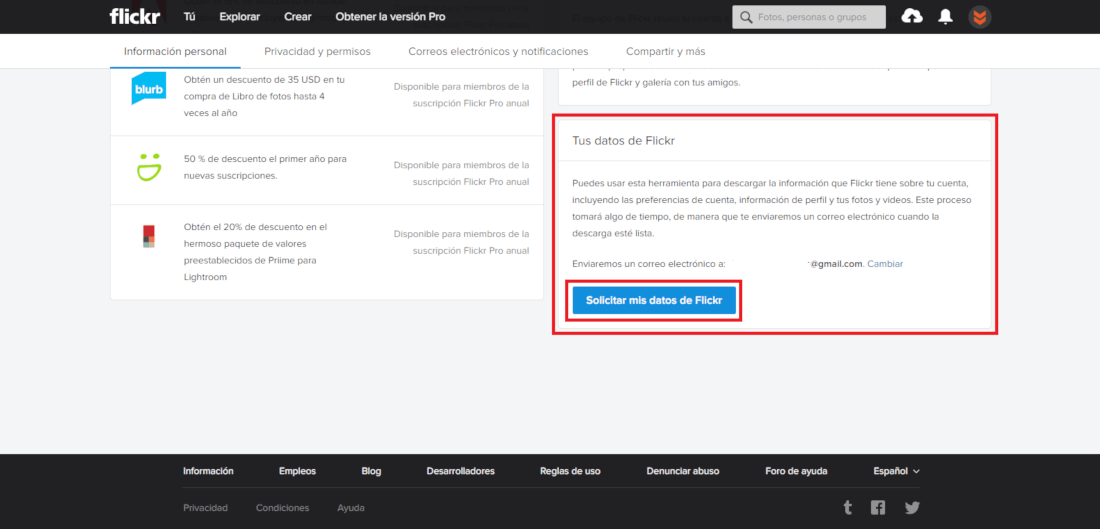Click Solicitar mis datos de Flickr button
The height and width of the screenshot is (529, 1100).
654,300
